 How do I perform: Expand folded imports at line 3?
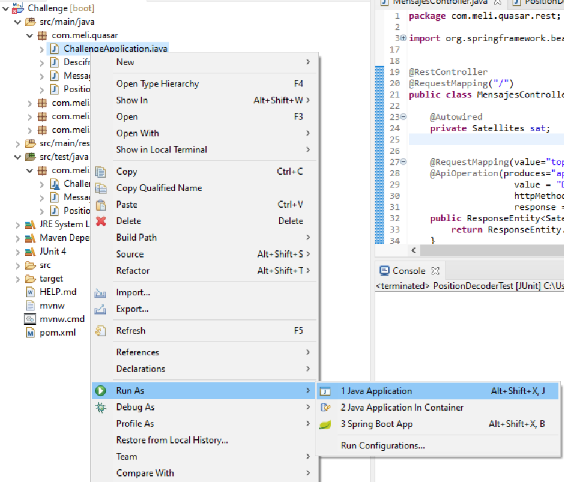click(x=404, y=38)
